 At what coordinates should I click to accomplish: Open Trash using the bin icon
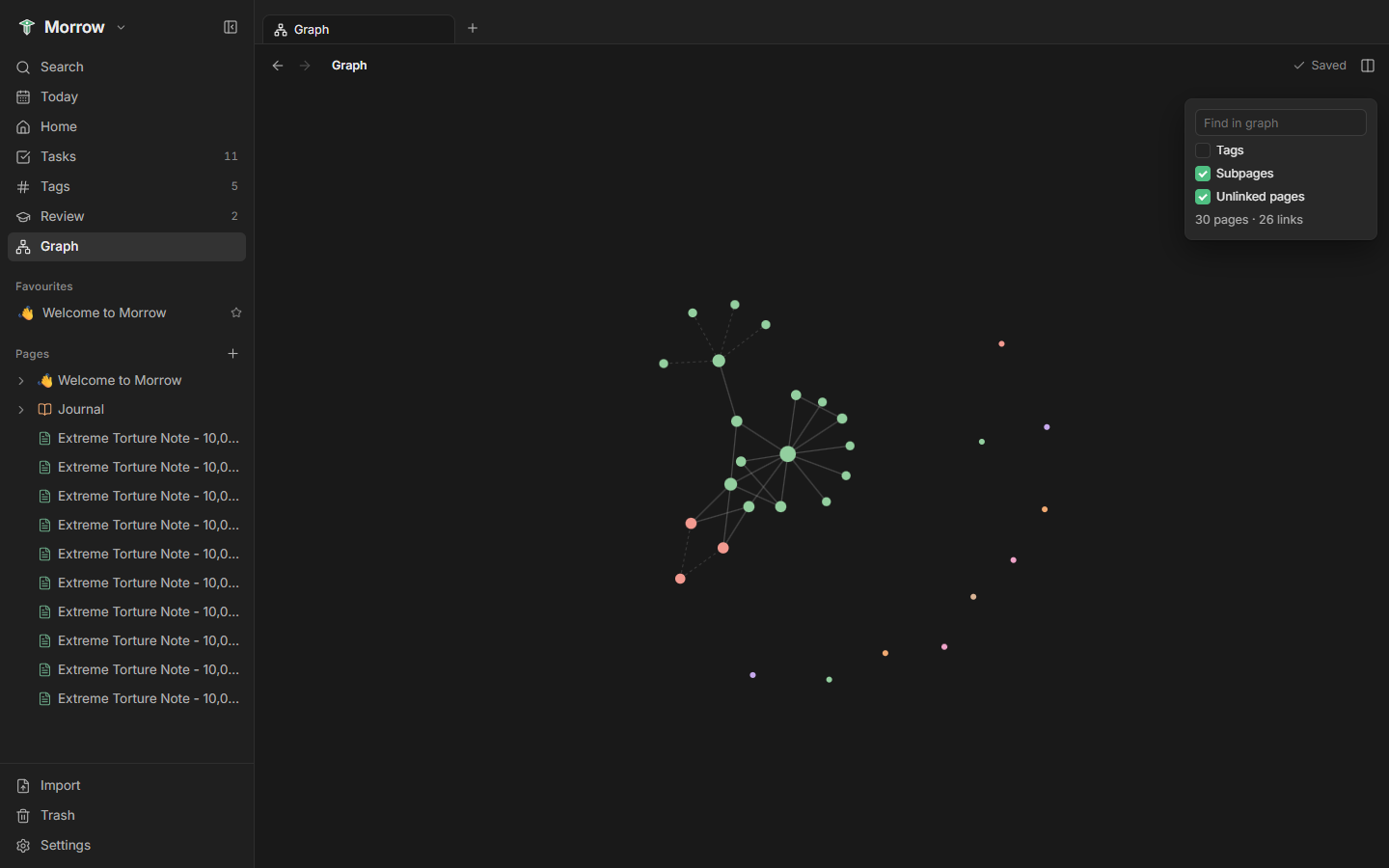coord(23,816)
